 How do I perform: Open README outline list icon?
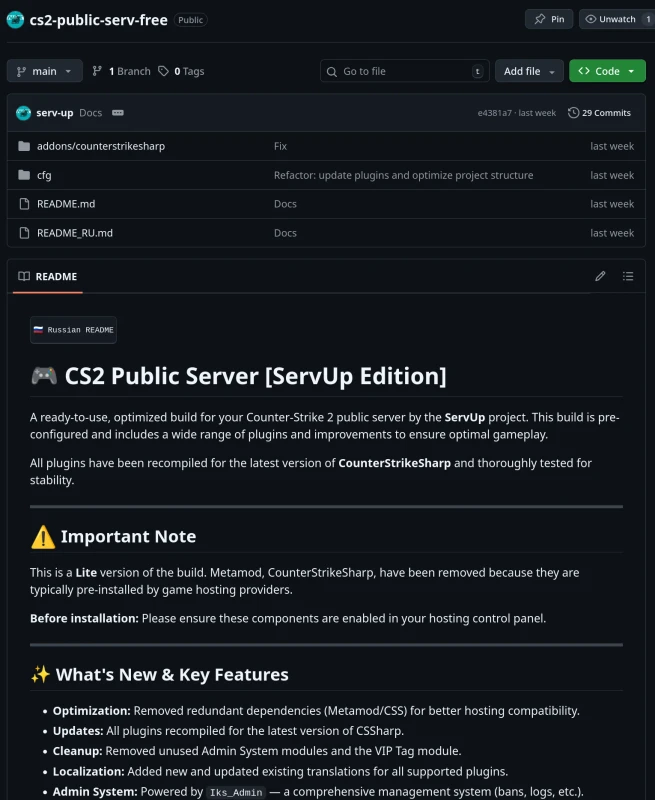point(628,277)
